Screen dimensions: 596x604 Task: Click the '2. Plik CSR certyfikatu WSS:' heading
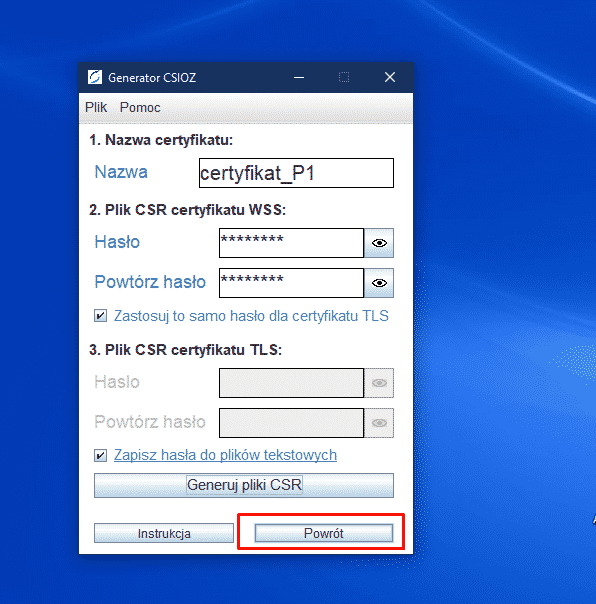pos(188,210)
